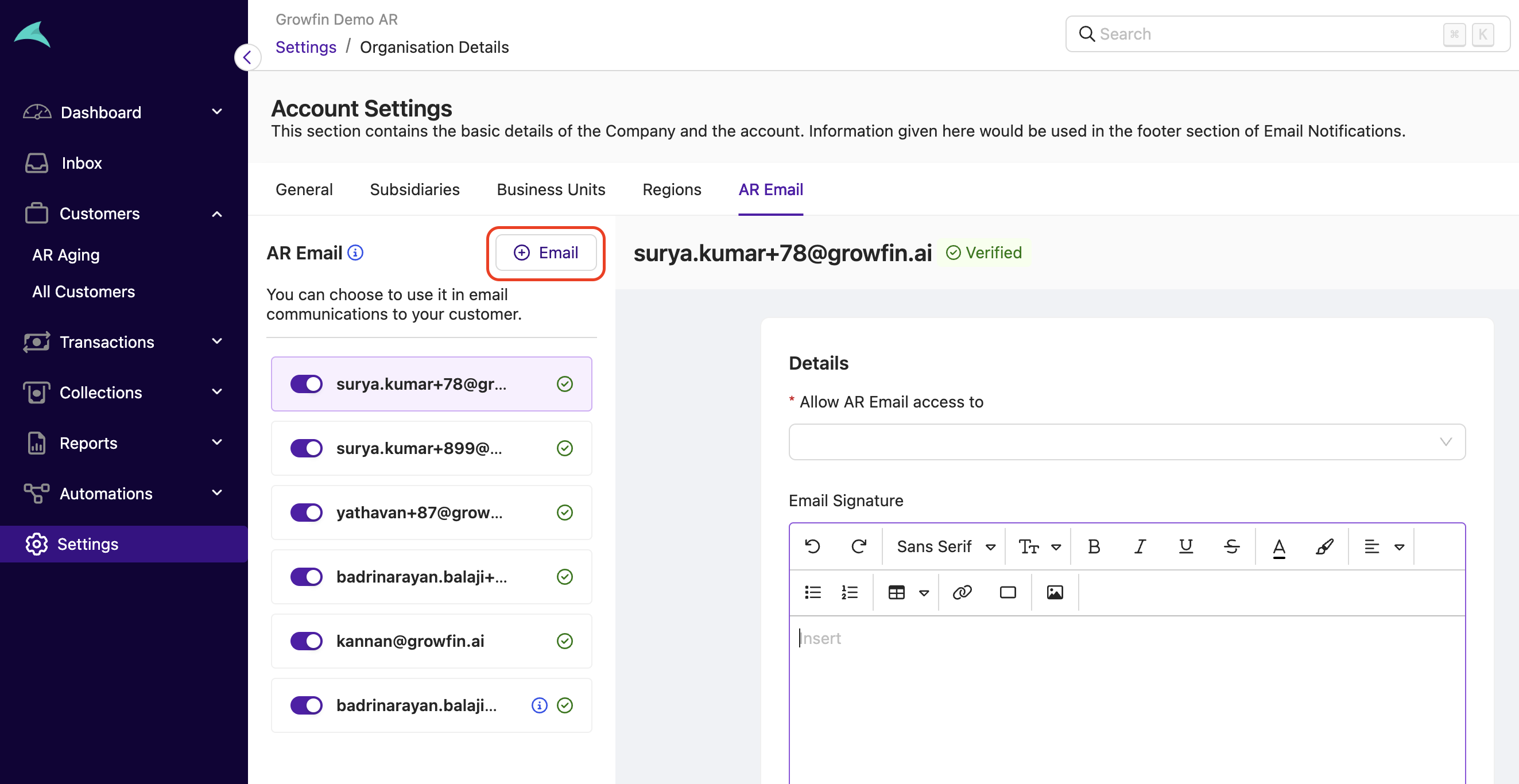The image size is (1519, 784).
Task: Click the add Email button
Action: tap(546, 253)
